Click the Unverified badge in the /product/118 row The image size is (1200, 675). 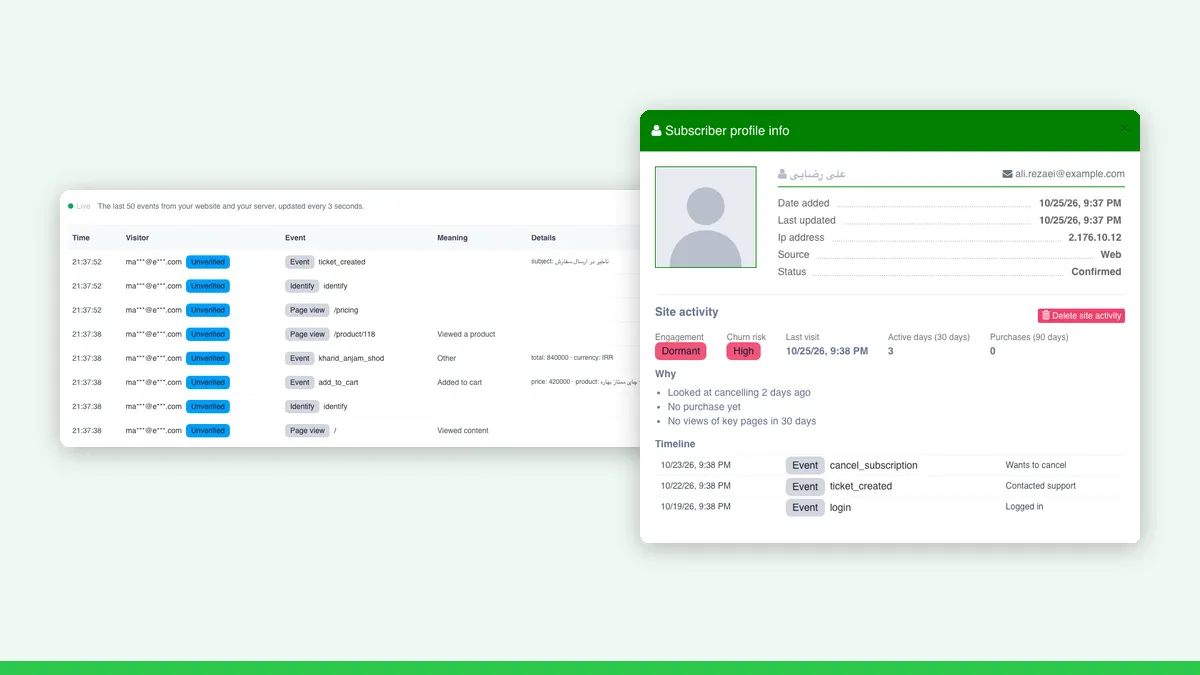point(208,334)
